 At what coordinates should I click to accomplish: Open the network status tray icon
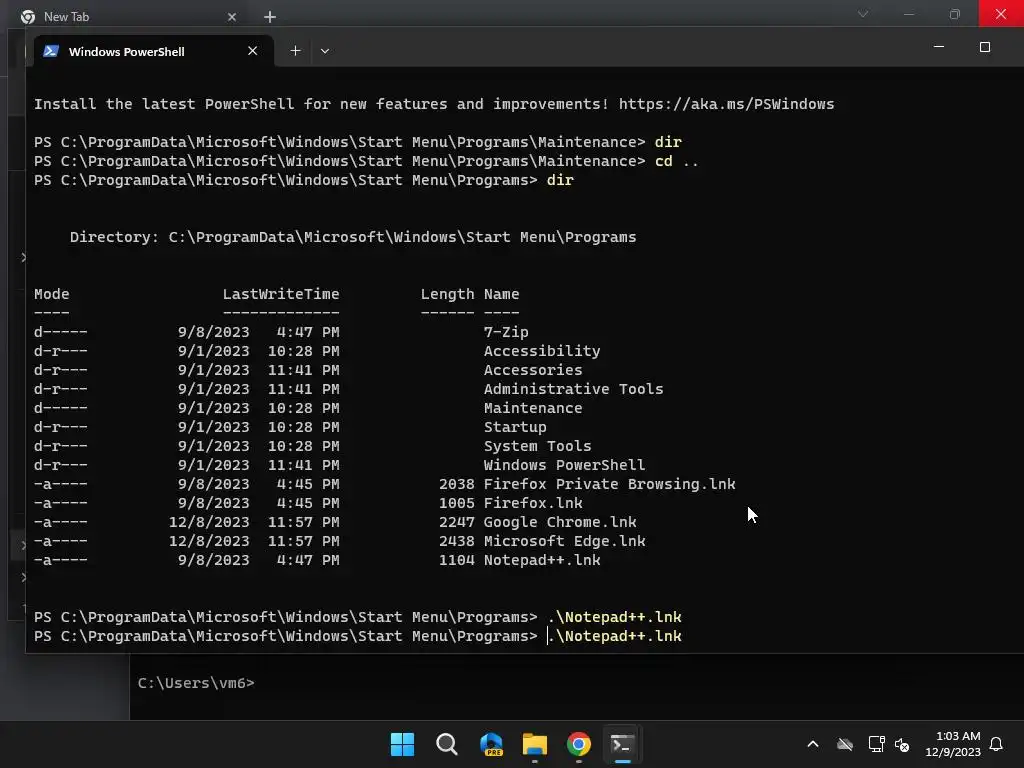tap(876, 744)
